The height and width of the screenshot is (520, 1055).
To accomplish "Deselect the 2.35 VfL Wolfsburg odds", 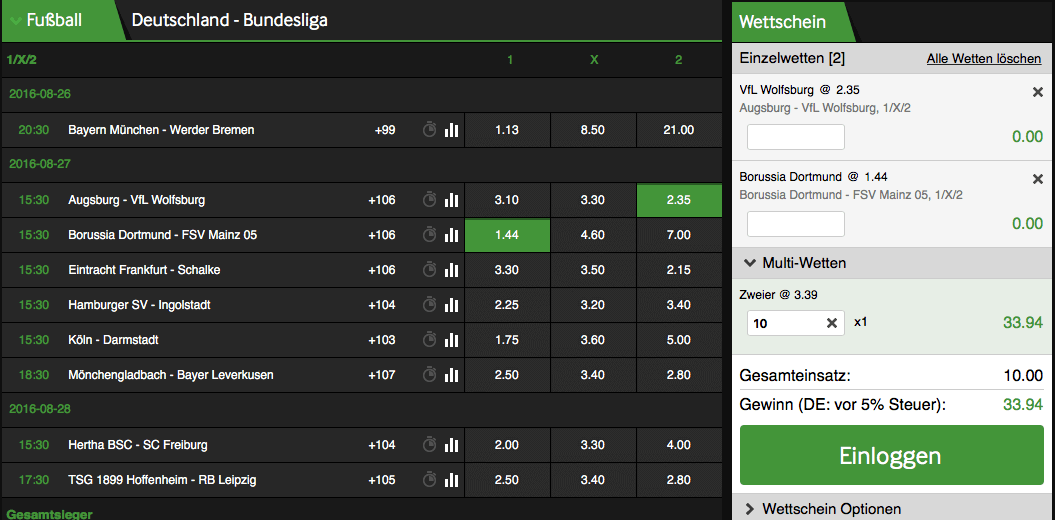I will click(679, 200).
